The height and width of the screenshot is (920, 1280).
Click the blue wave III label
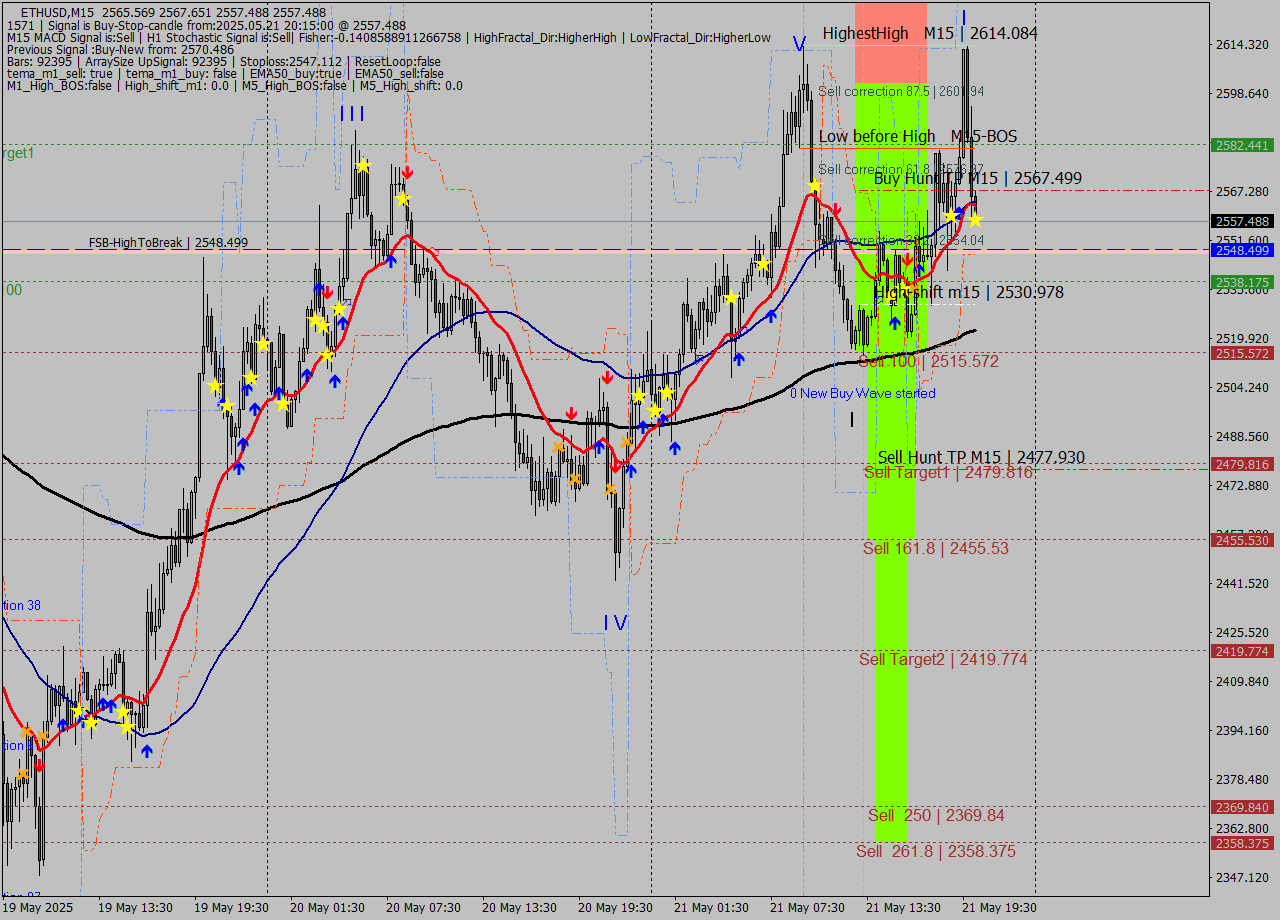352,114
